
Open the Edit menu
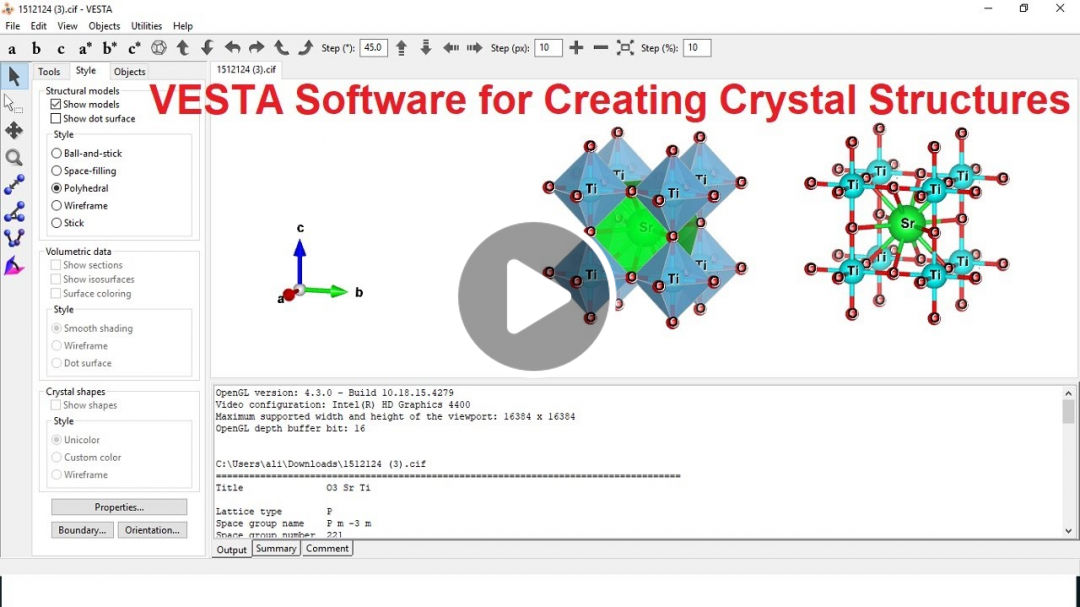click(39, 26)
